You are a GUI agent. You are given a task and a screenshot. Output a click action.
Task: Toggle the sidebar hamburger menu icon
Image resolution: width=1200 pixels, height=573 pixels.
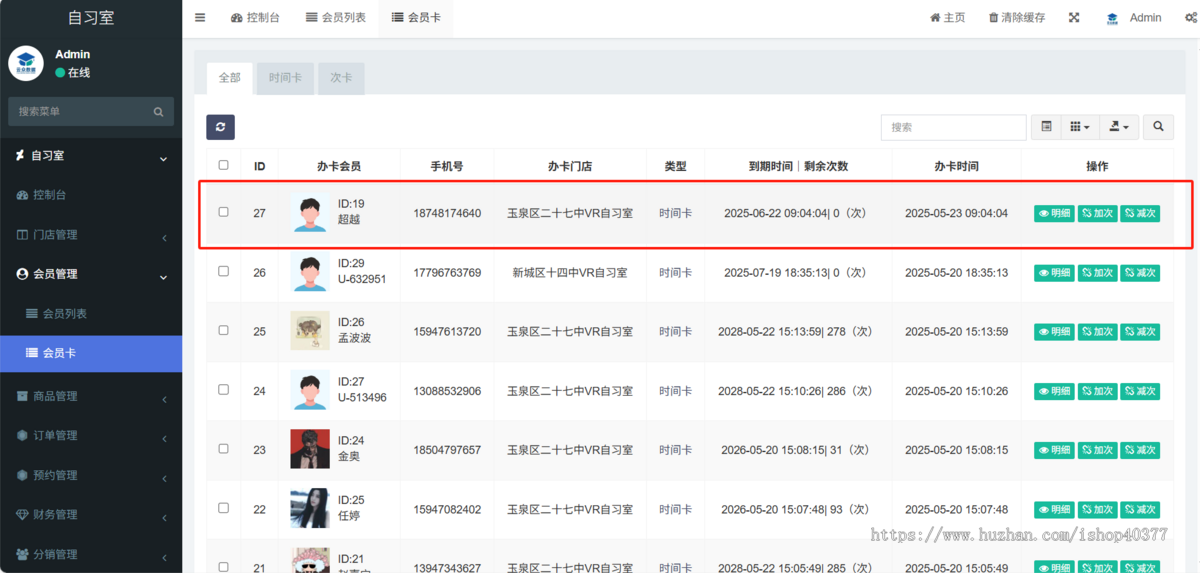[200, 18]
